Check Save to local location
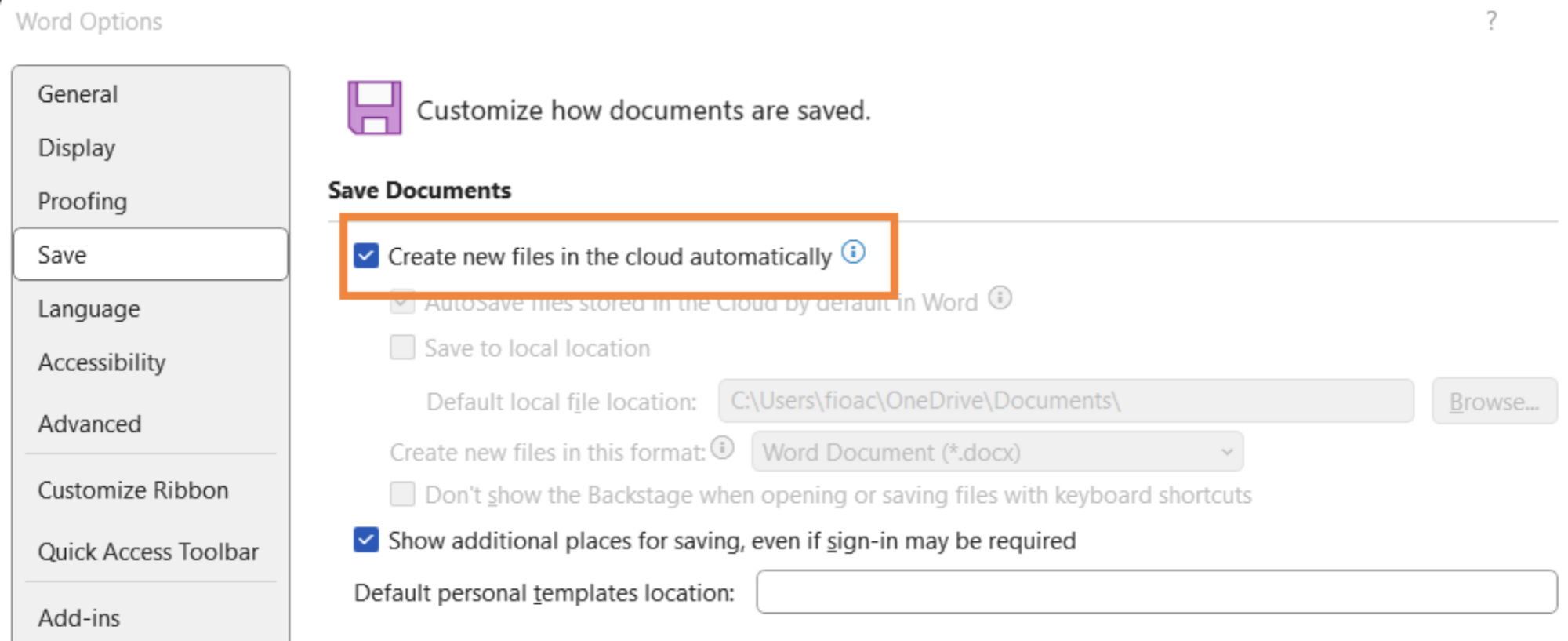 403,348
